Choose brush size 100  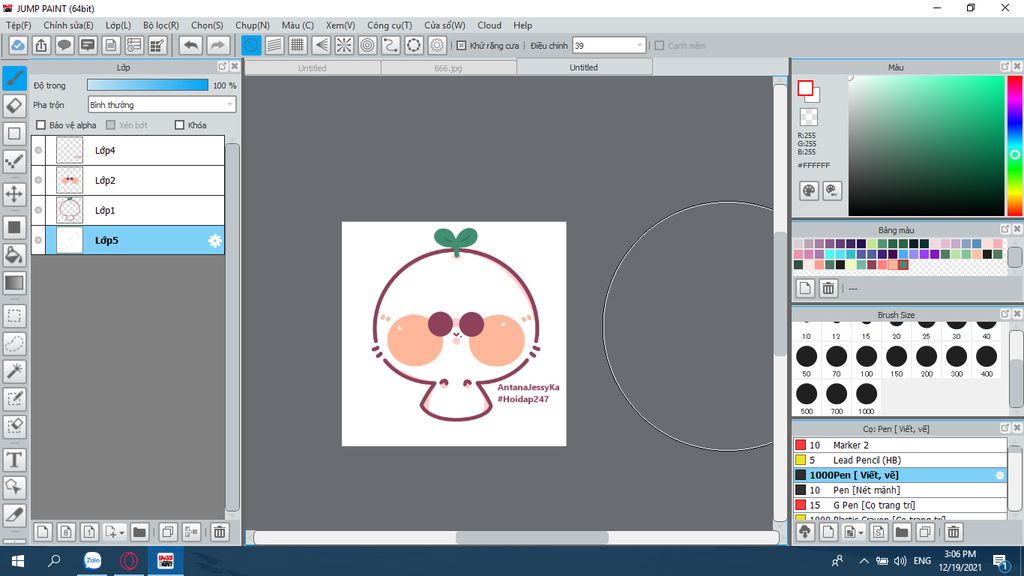tap(867, 360)
